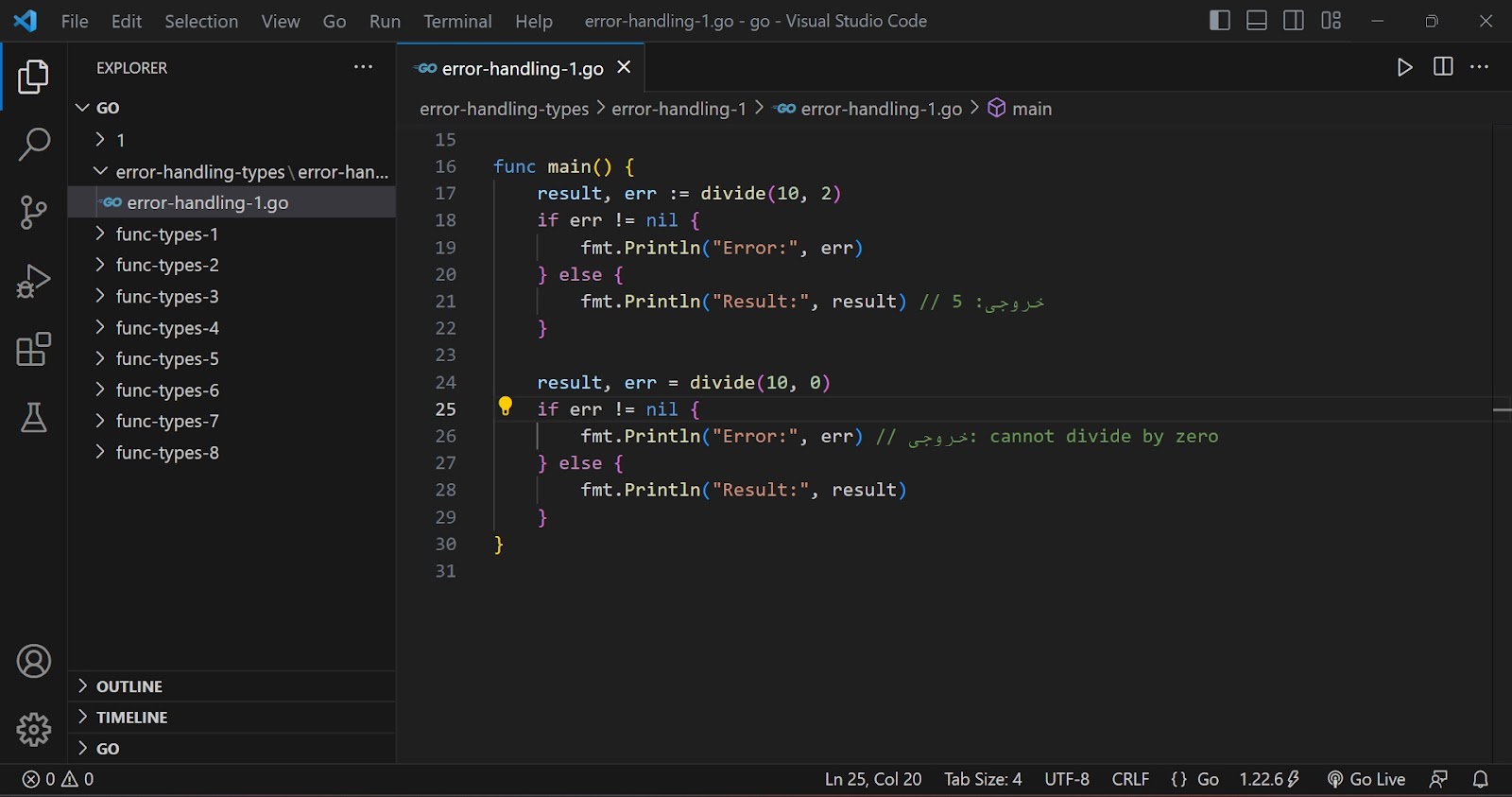Split the editor right
This screenshot has height=797, width=1512.
[x=1443, y=66]
